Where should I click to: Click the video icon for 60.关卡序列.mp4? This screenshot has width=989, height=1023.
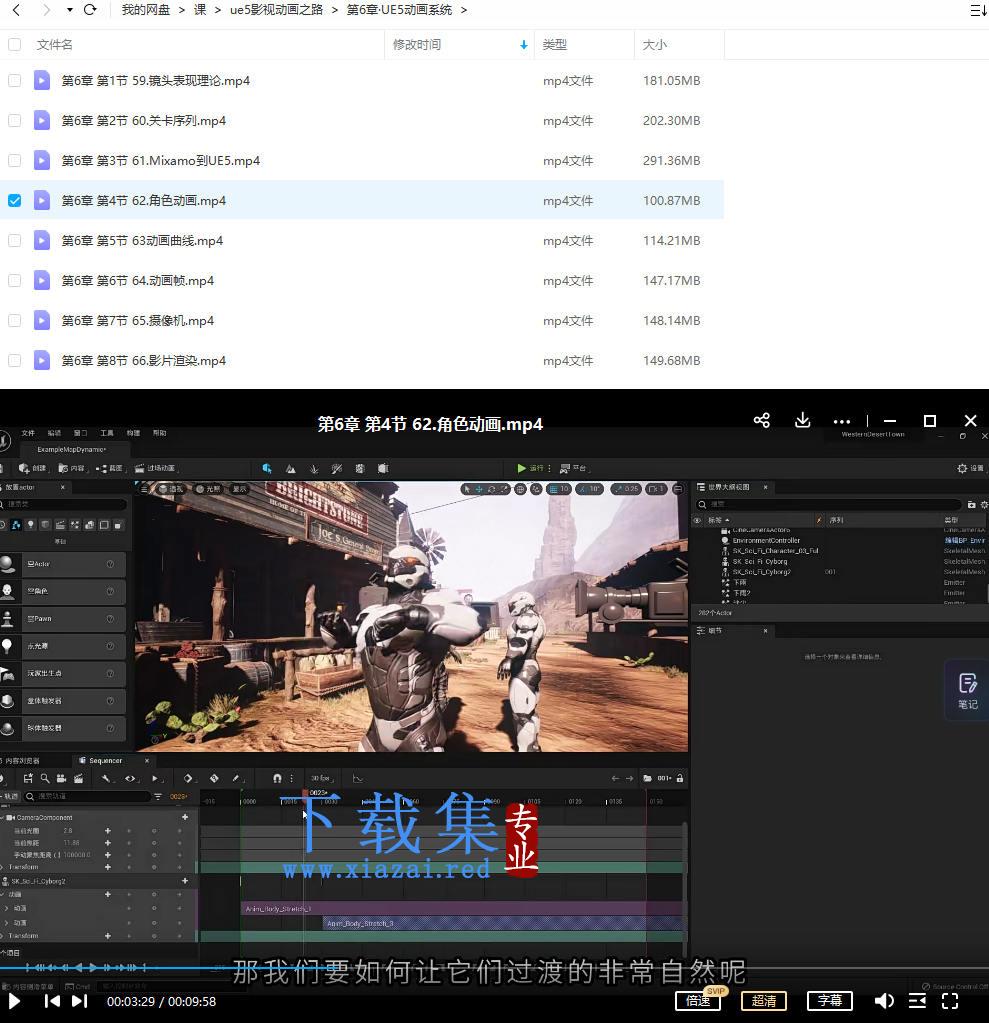42,121
